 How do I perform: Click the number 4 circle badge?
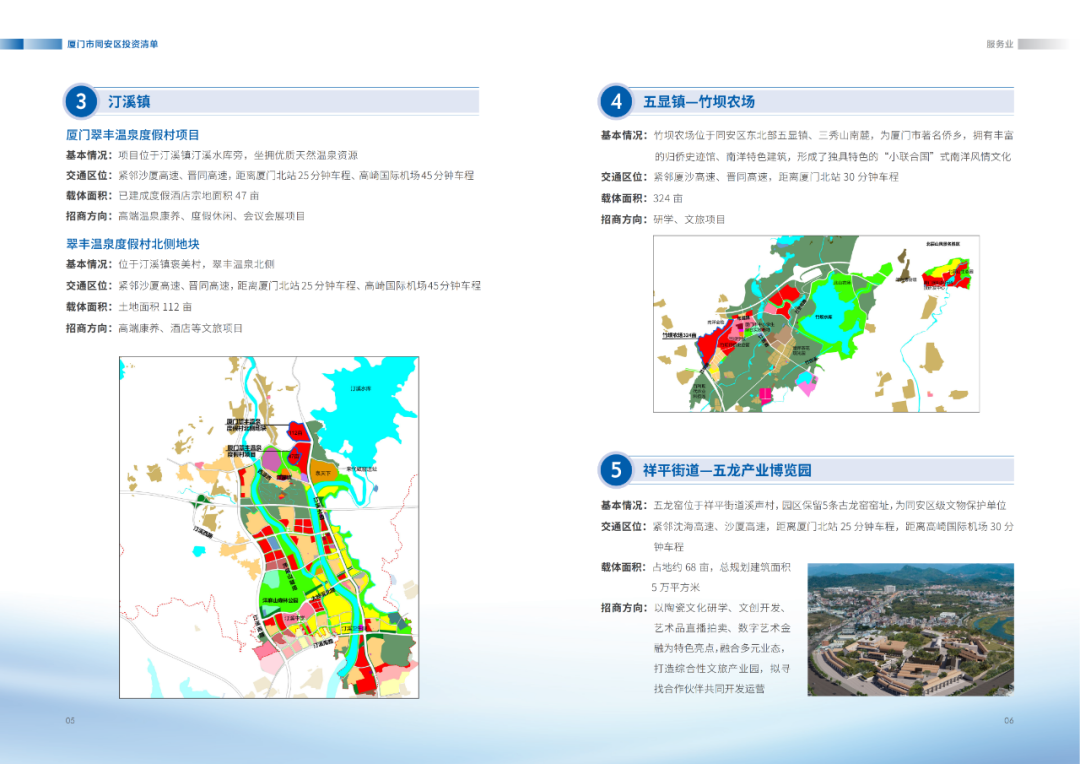[616, 101]
